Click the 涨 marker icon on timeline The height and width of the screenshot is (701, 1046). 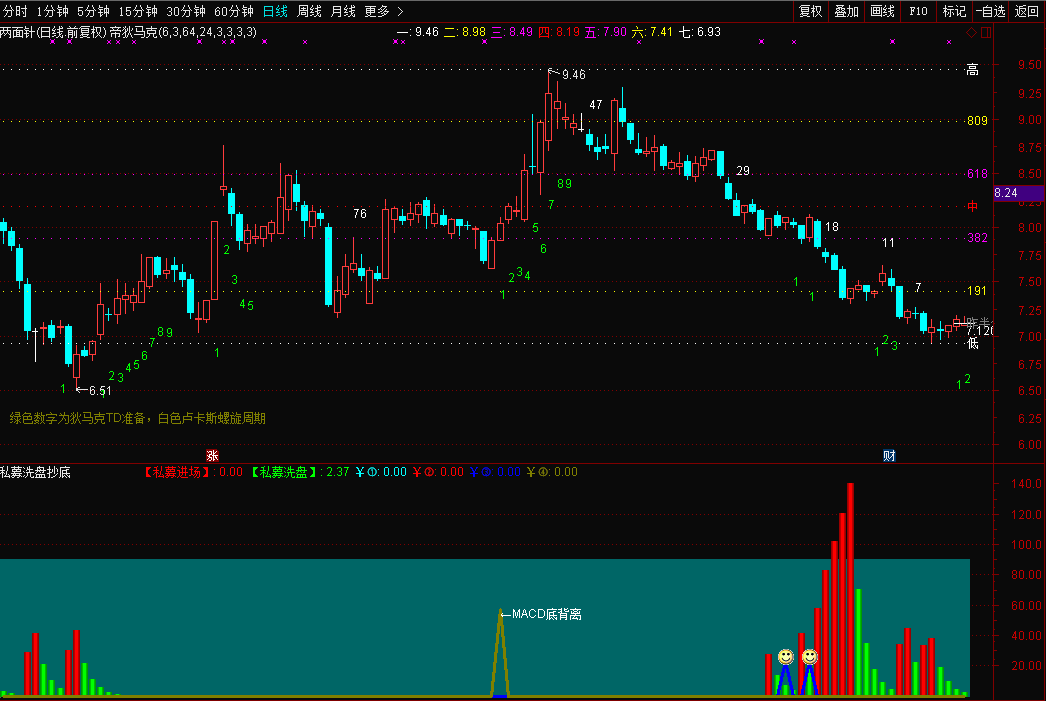[x=212, y=456]
